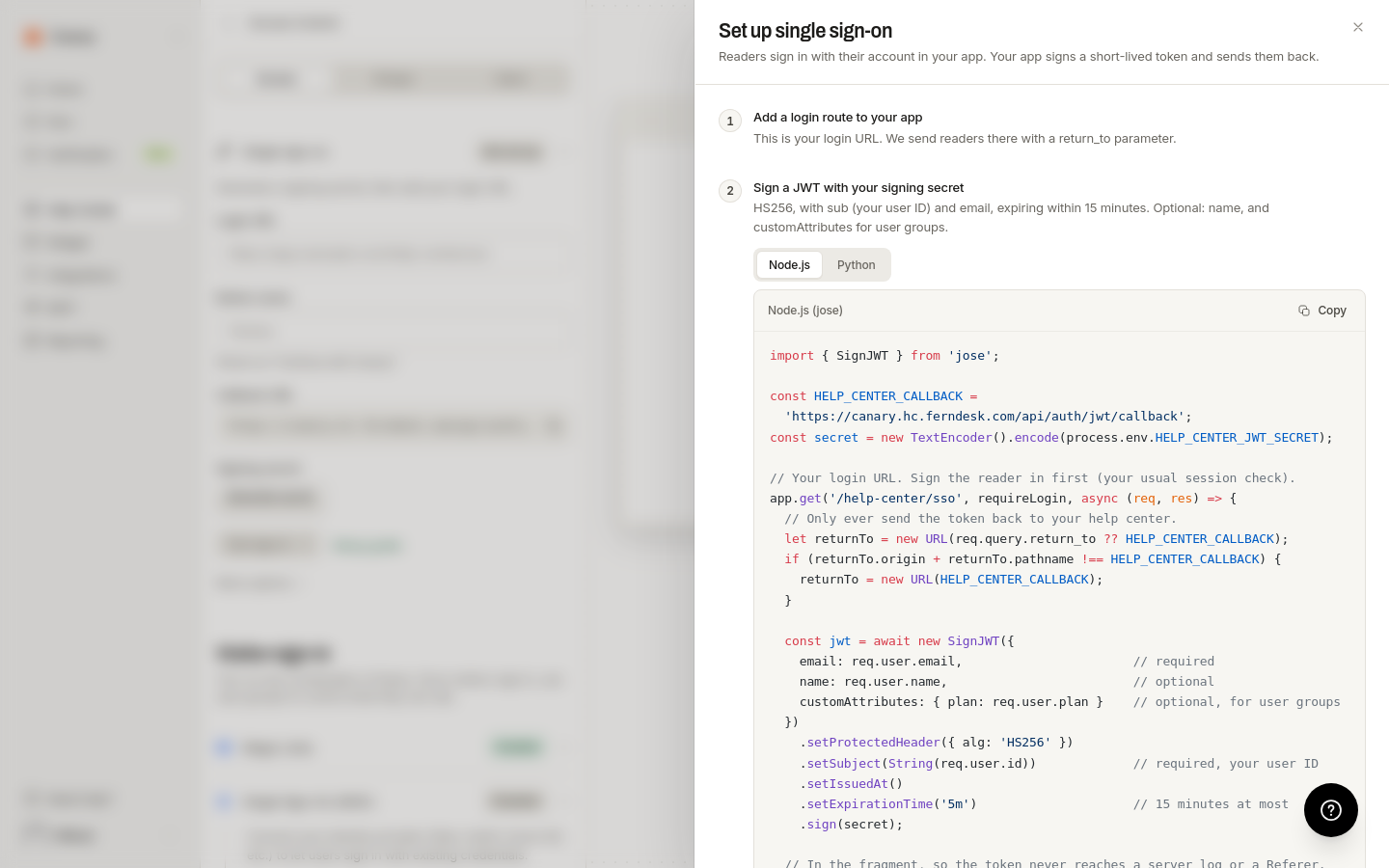The image size is (1389, 868).
Task: Click the "Set up single sign-on" title
Action: click(x=805, y=31)
